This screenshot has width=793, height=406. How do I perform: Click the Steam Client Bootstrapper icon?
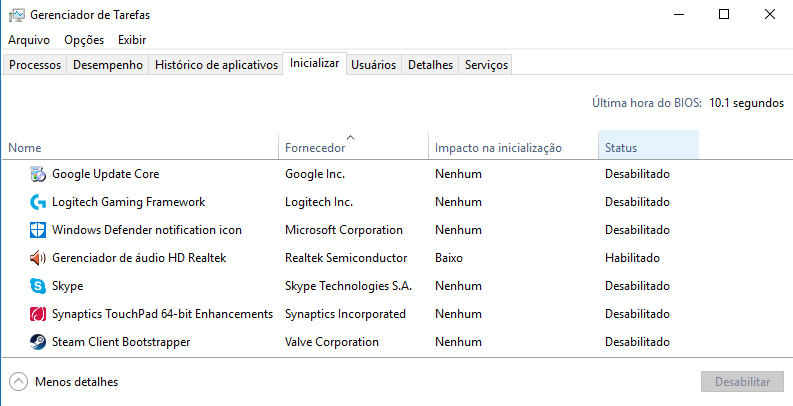(38, 342)
